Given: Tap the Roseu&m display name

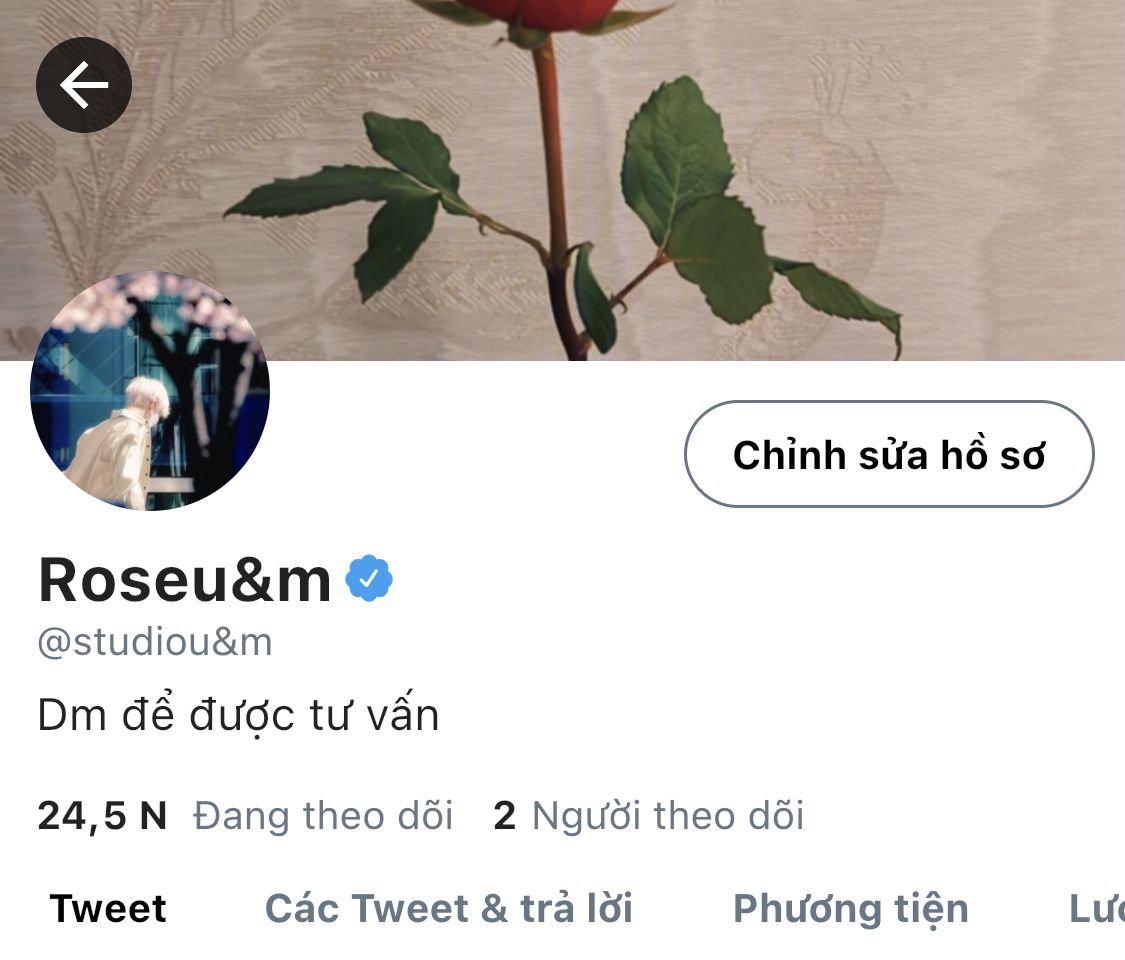Looking at the screenshot, I should 184,580.
